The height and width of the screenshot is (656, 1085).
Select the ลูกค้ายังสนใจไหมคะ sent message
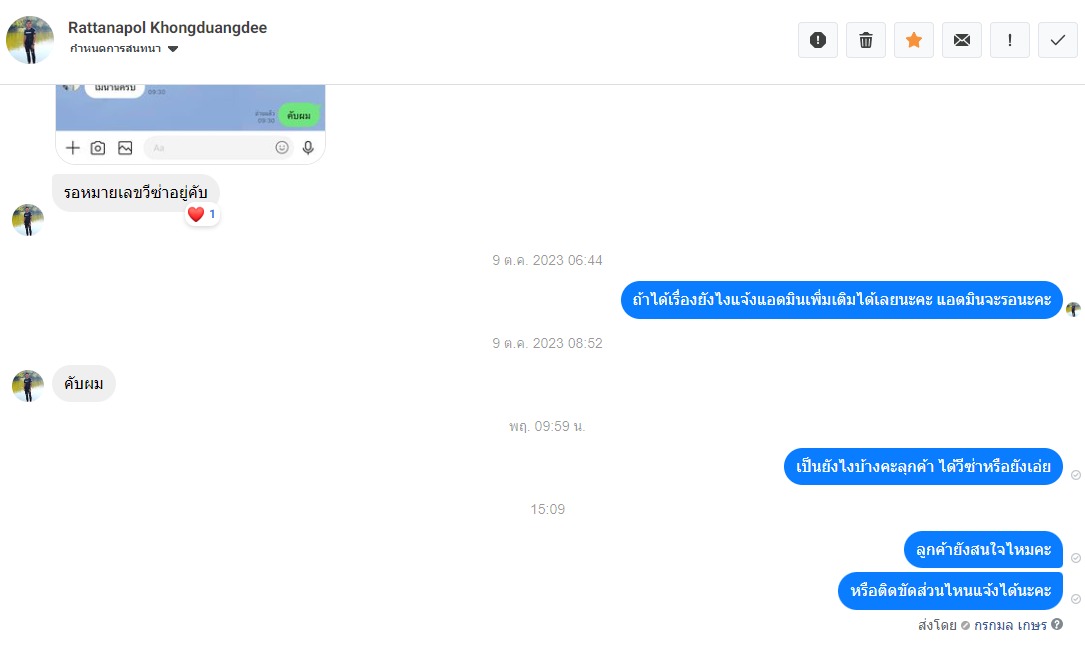(983, 549)
